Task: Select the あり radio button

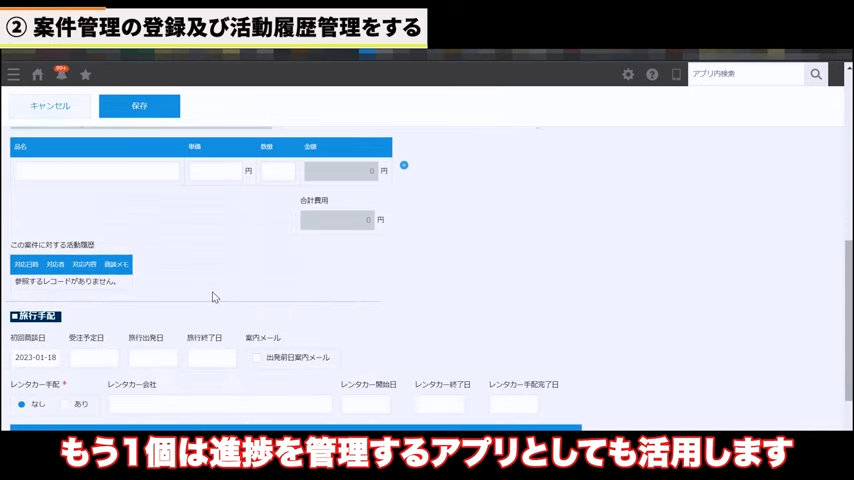Action: coord(65,404)
